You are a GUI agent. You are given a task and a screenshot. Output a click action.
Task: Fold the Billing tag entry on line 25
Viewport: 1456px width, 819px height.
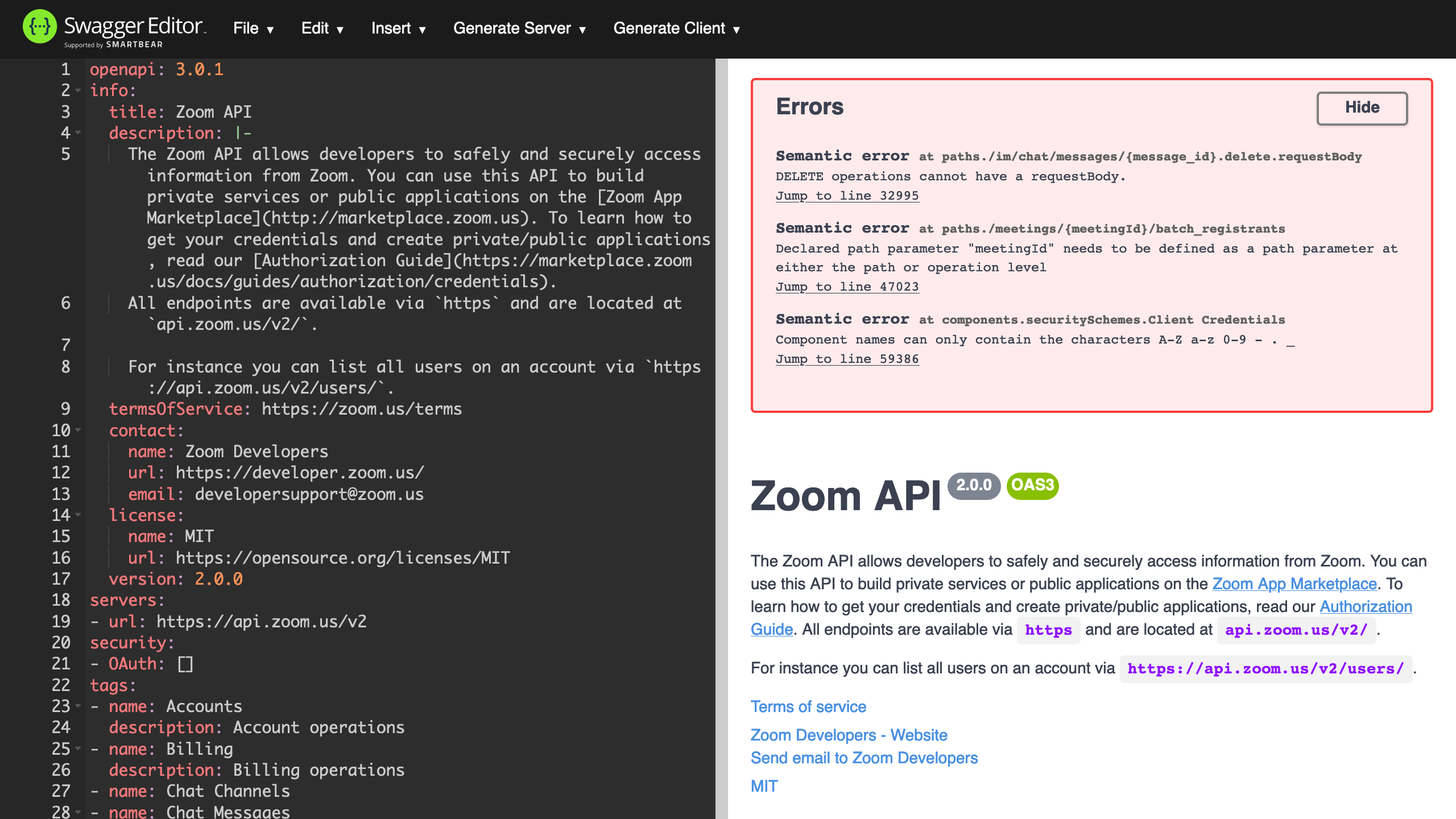point(78,748)
